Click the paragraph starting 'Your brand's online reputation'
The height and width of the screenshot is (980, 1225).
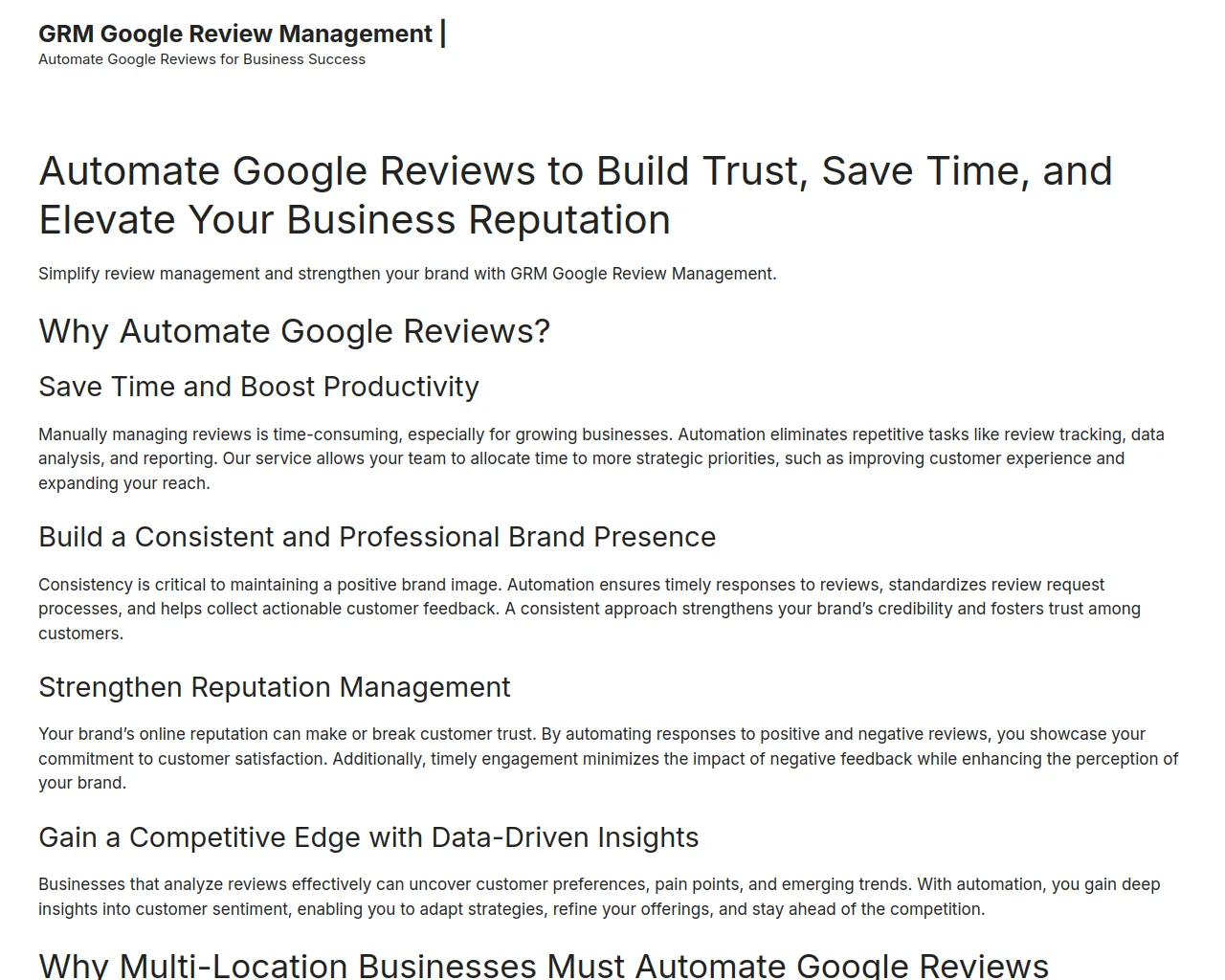(609, 759)
